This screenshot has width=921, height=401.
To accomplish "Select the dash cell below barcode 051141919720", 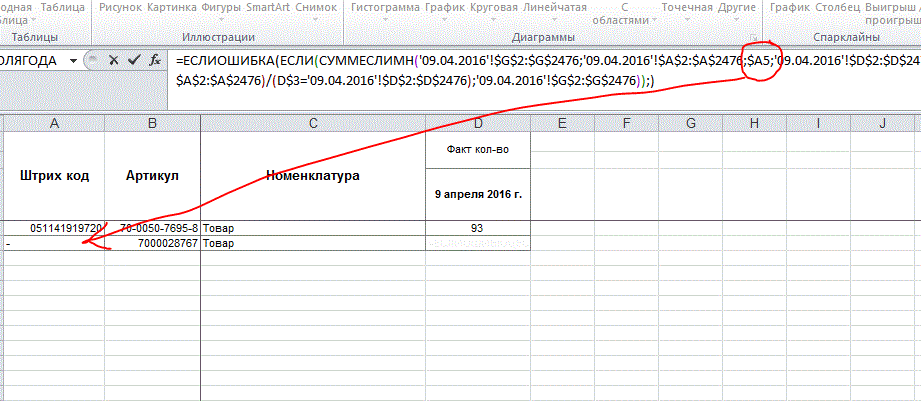I will point(55,243).
